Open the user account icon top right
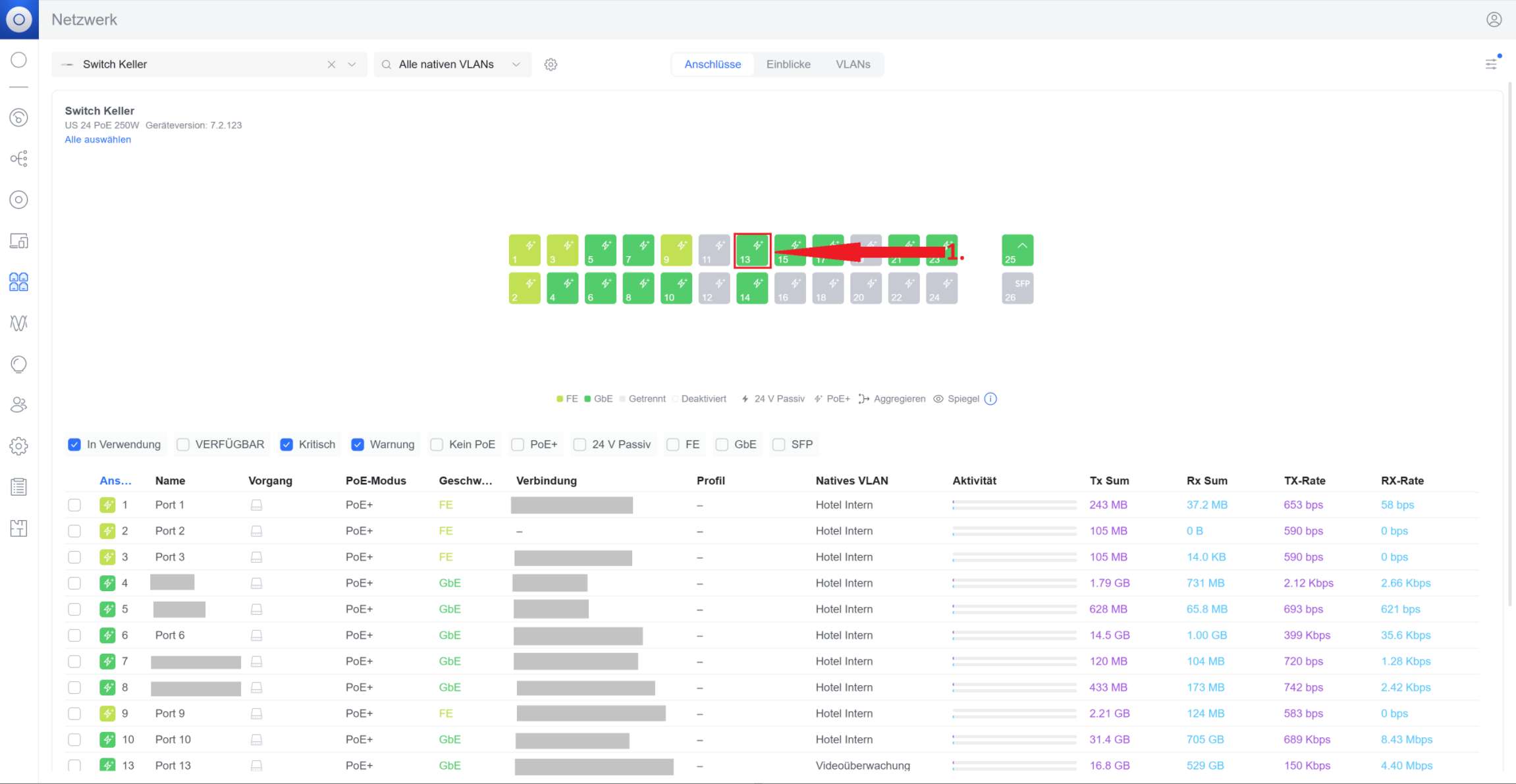Screen dimensions: 1516x784 point(1494,20)
